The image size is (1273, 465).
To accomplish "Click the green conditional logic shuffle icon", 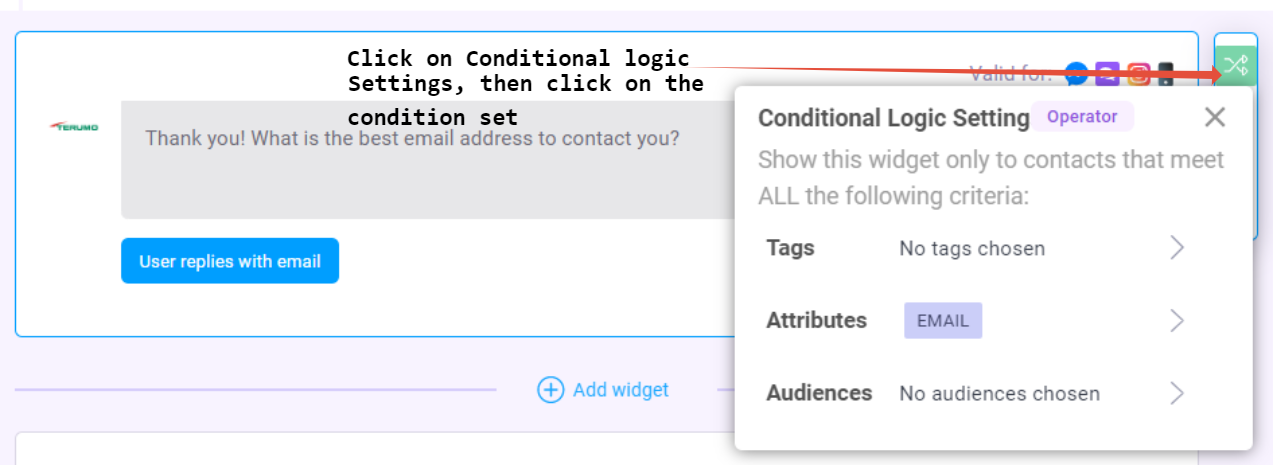I will 1236,66.
